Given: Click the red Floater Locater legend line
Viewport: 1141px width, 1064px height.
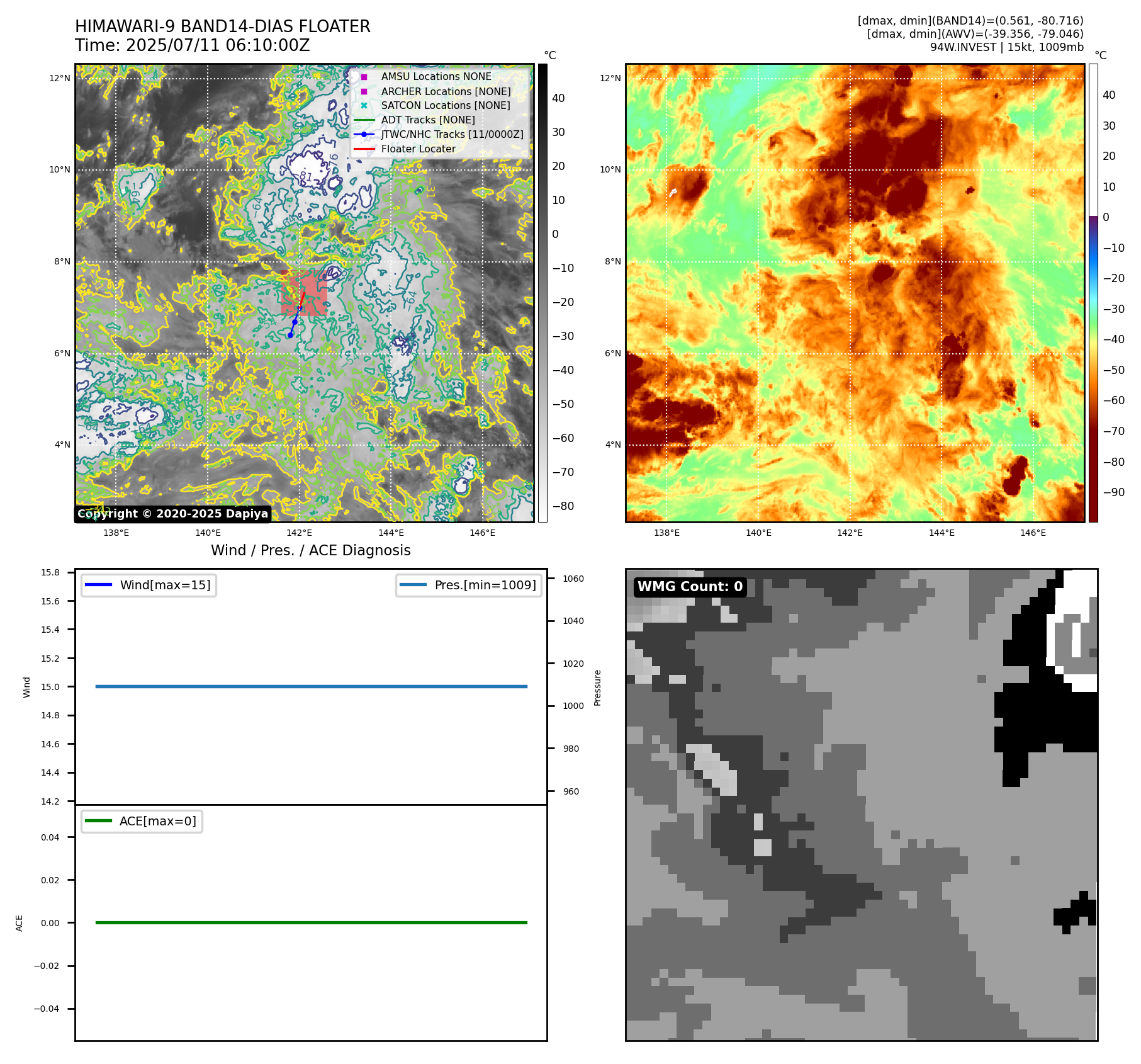Looking at the screenshot, I should [364, 149].
